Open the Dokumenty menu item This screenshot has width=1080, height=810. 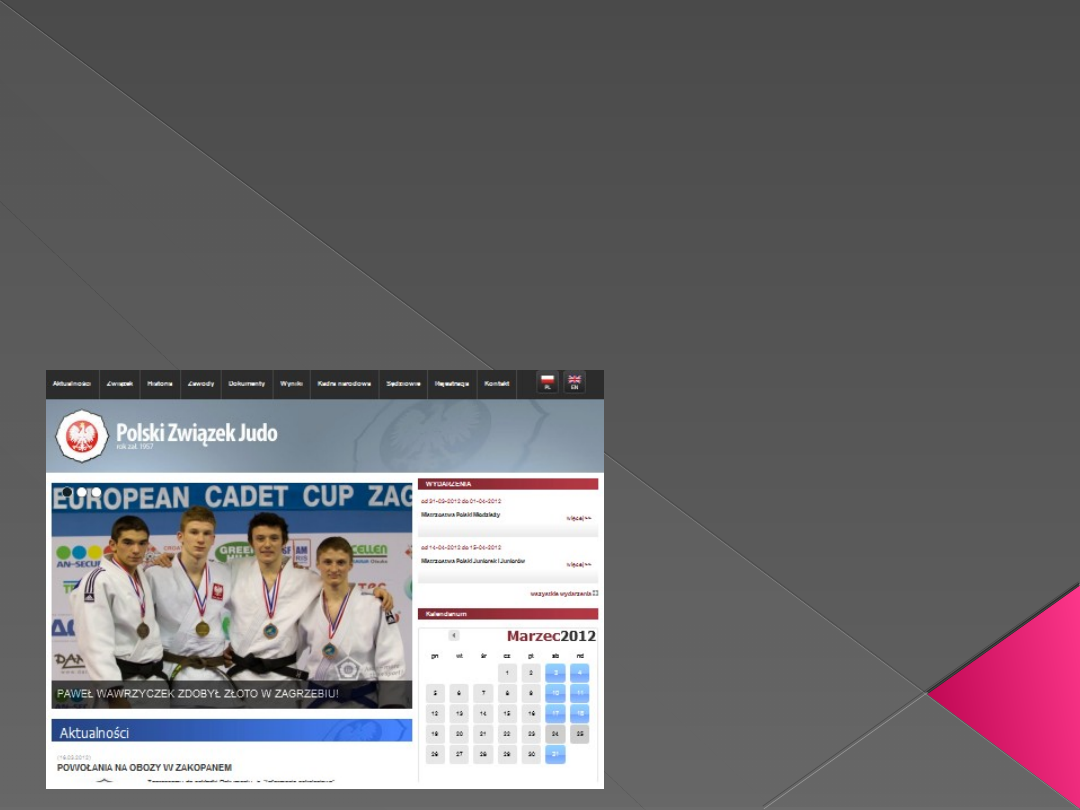246,384
